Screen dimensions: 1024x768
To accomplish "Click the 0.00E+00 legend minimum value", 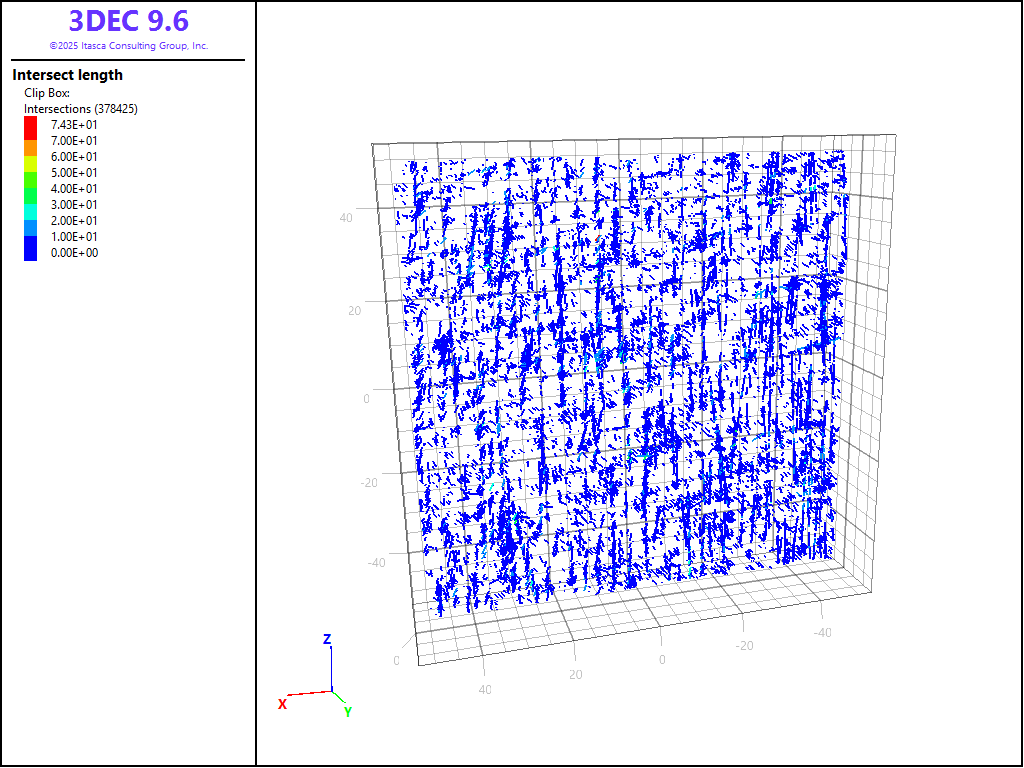I will coord(74,253).
